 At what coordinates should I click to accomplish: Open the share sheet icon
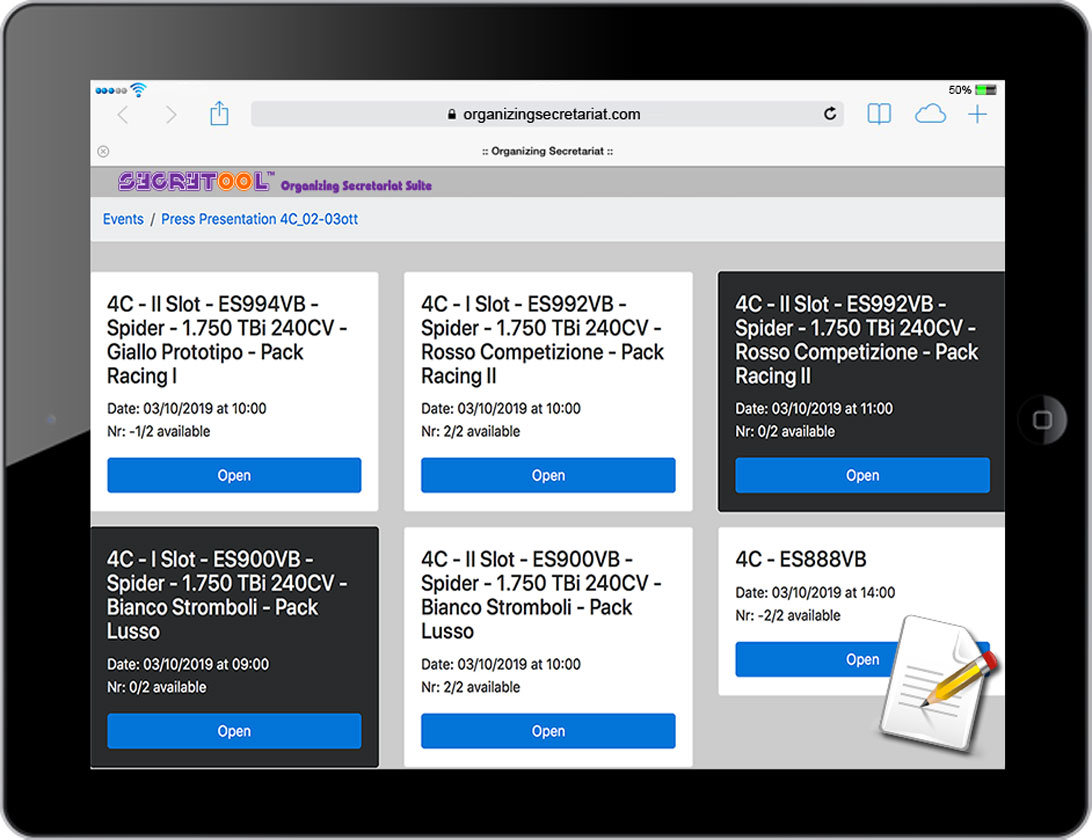pyautogui.click(x=219, y=113)
